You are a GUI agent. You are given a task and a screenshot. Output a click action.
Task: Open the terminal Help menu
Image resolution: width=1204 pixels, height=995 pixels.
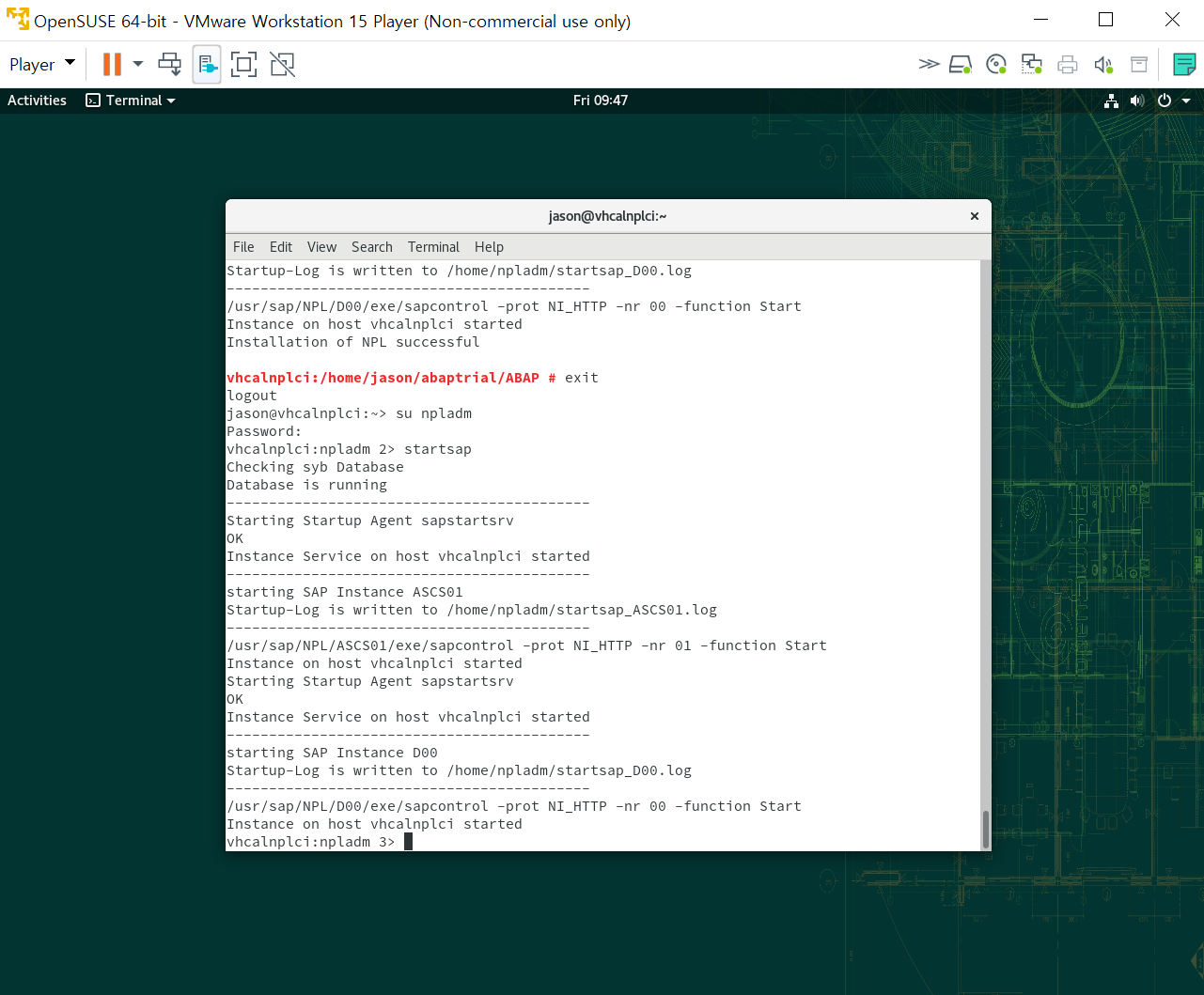(489, 247)
